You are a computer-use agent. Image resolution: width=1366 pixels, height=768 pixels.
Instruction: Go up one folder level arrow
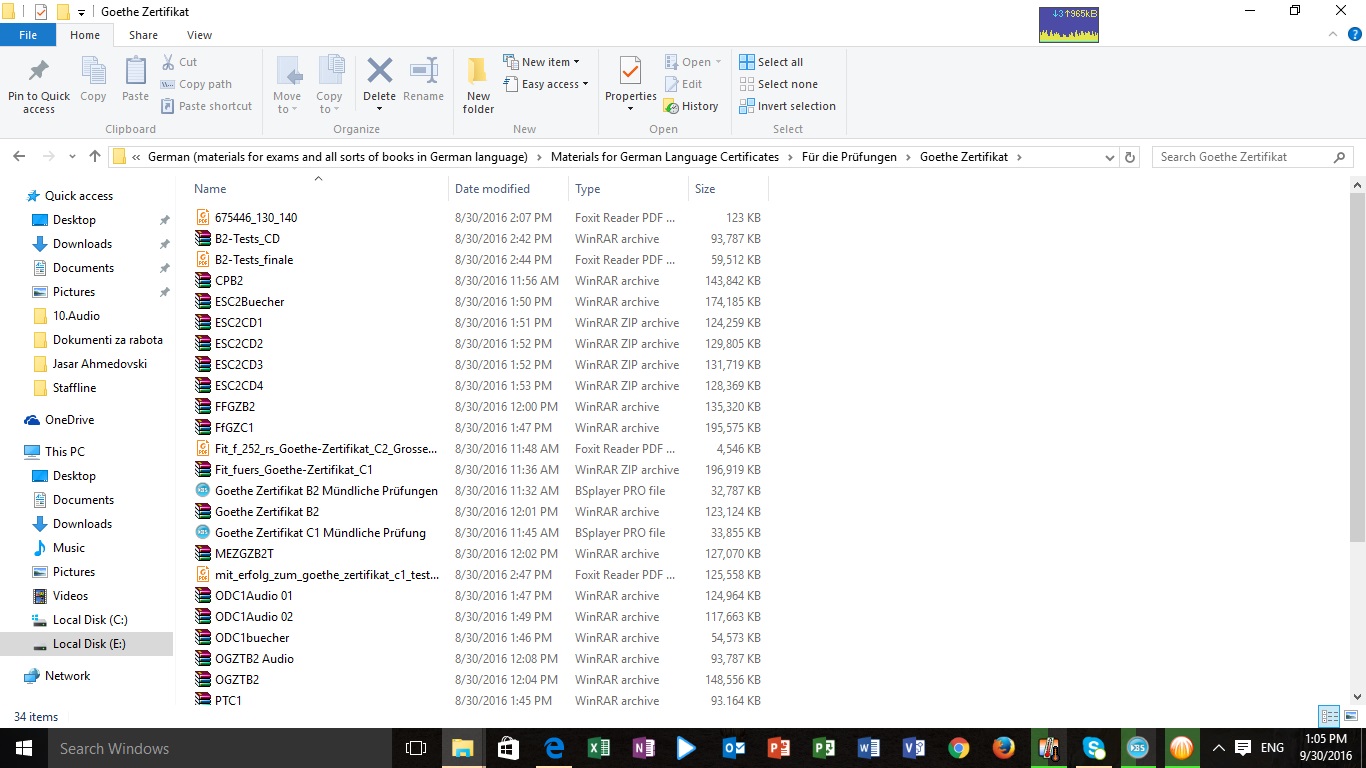click(x=95, y=157)
